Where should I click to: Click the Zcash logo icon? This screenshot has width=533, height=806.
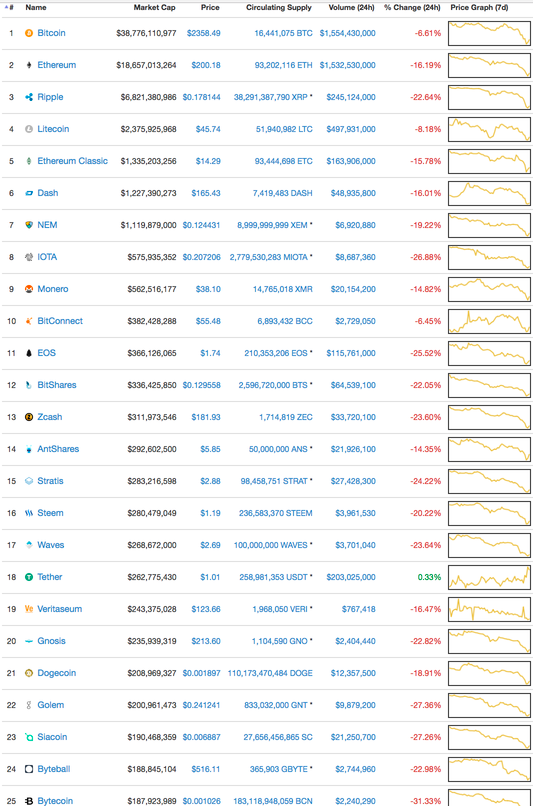(x=29, y=417)
